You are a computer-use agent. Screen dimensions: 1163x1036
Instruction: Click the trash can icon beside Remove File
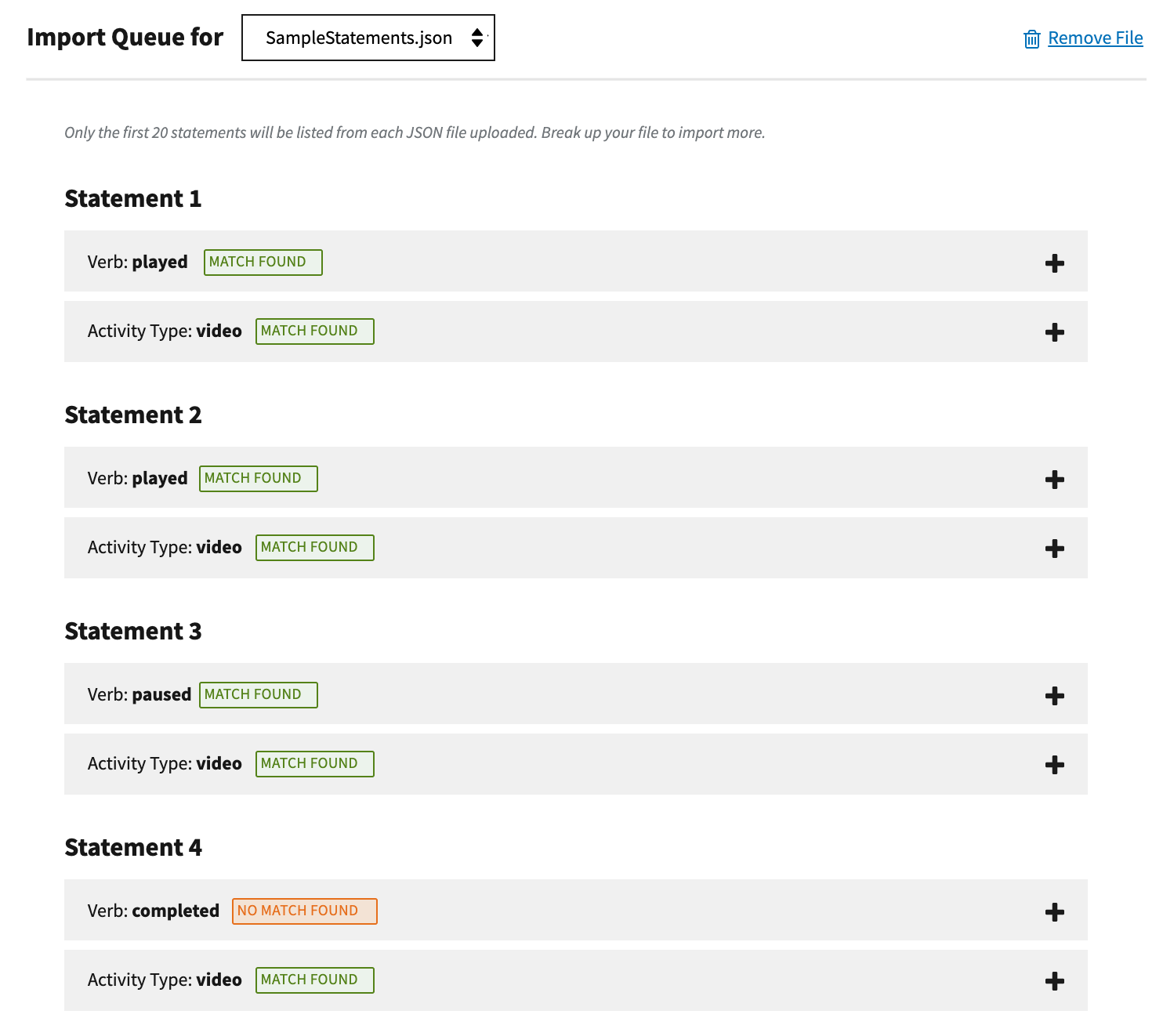point(1031,38)
